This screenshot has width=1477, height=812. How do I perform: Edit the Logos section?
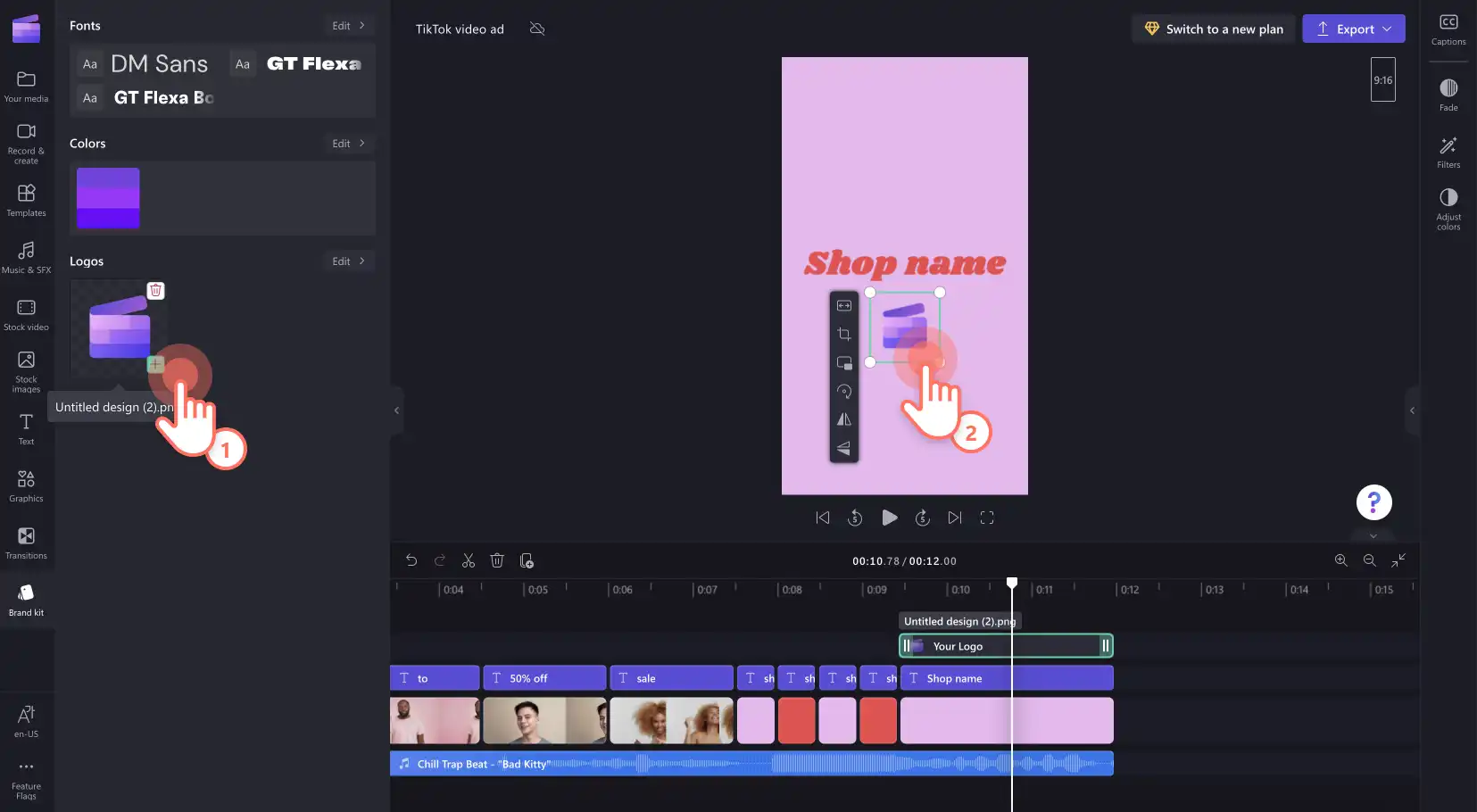click(x=348, y=261)
